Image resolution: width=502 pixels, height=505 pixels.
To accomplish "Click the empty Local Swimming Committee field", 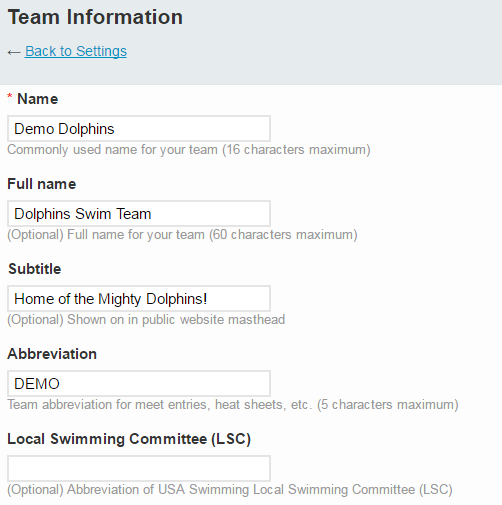I will tap(139, 469).
